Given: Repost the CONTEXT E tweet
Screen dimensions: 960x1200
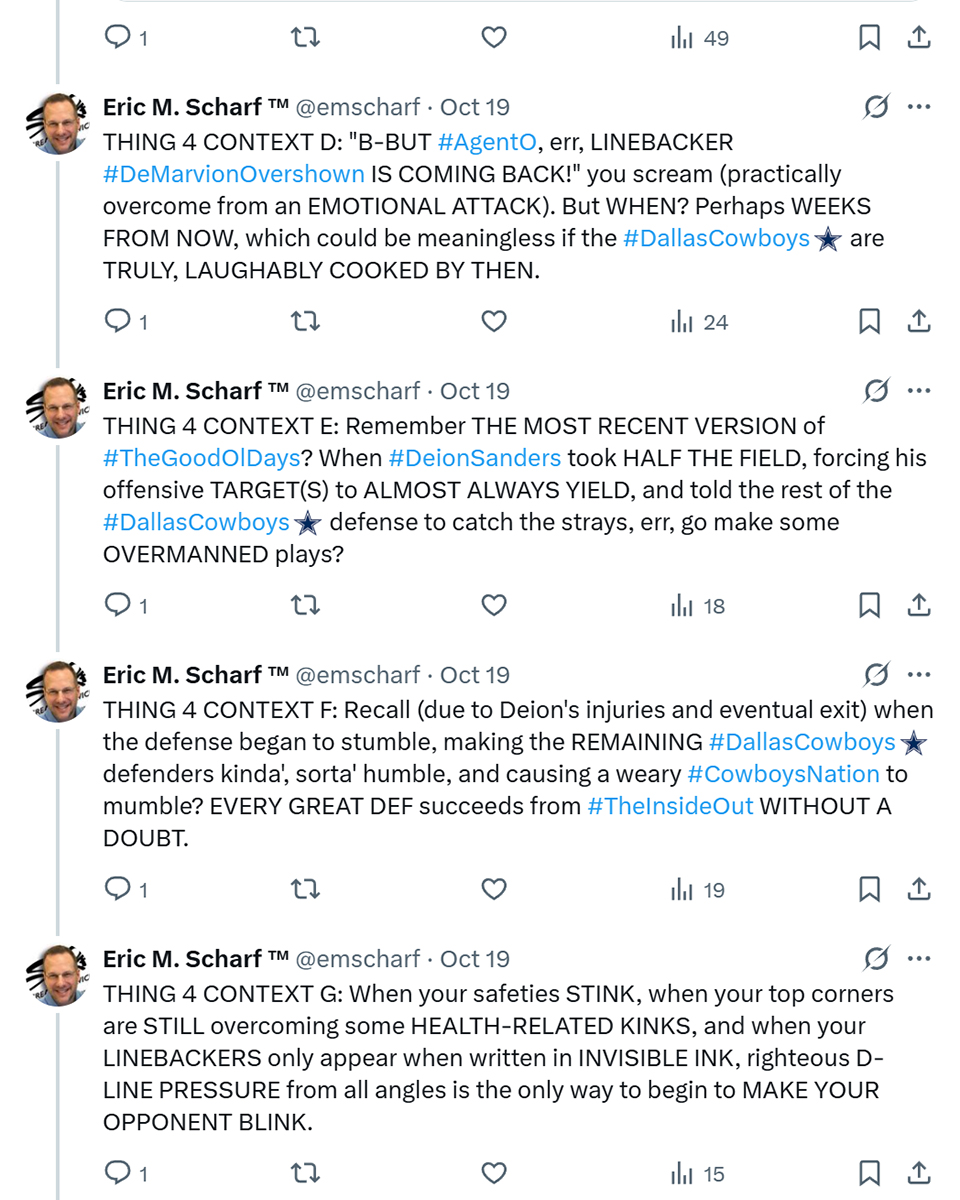Looking at the screenshot, I should (305, 606).
